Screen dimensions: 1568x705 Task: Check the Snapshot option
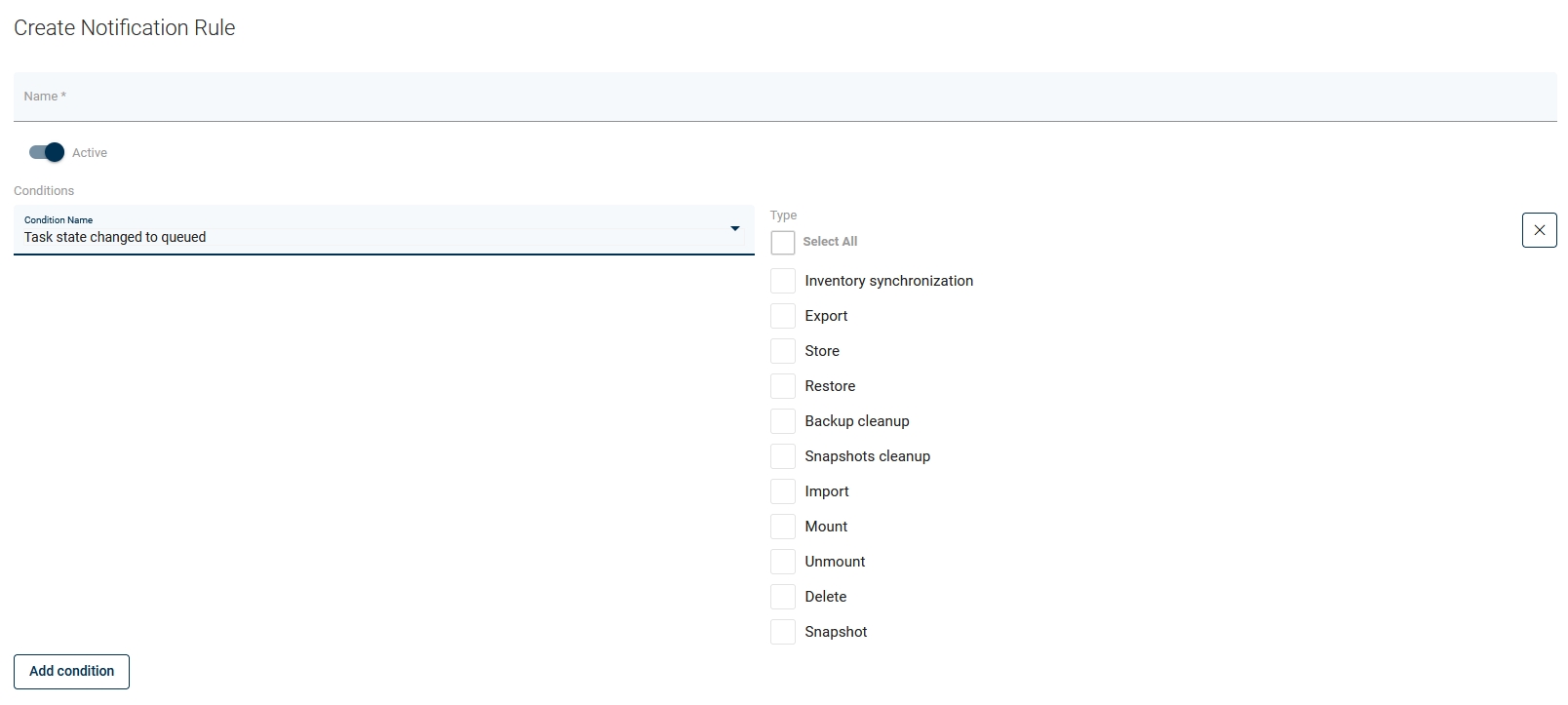click(783, 632)
